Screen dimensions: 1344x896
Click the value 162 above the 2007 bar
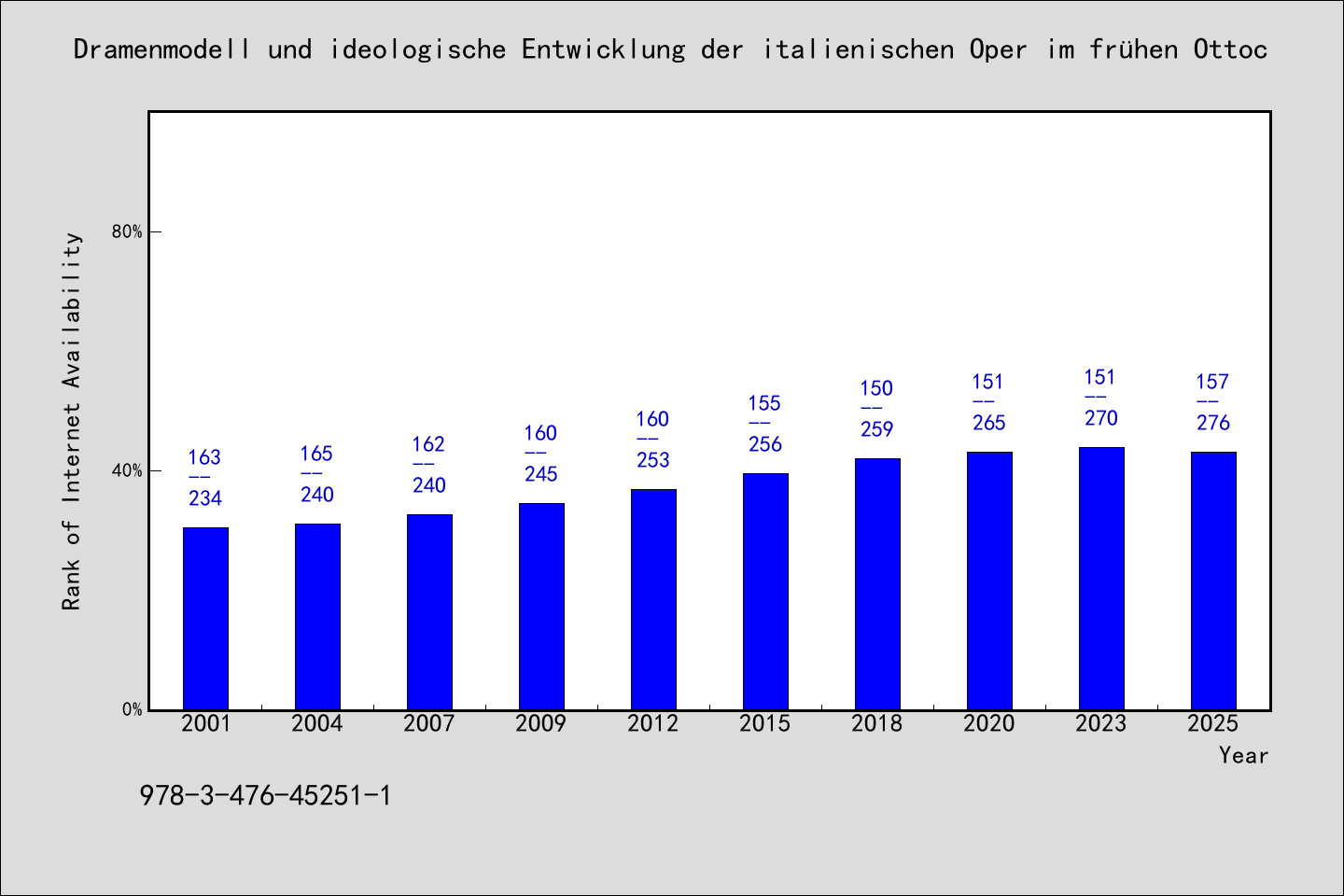[x=429, y=444]
